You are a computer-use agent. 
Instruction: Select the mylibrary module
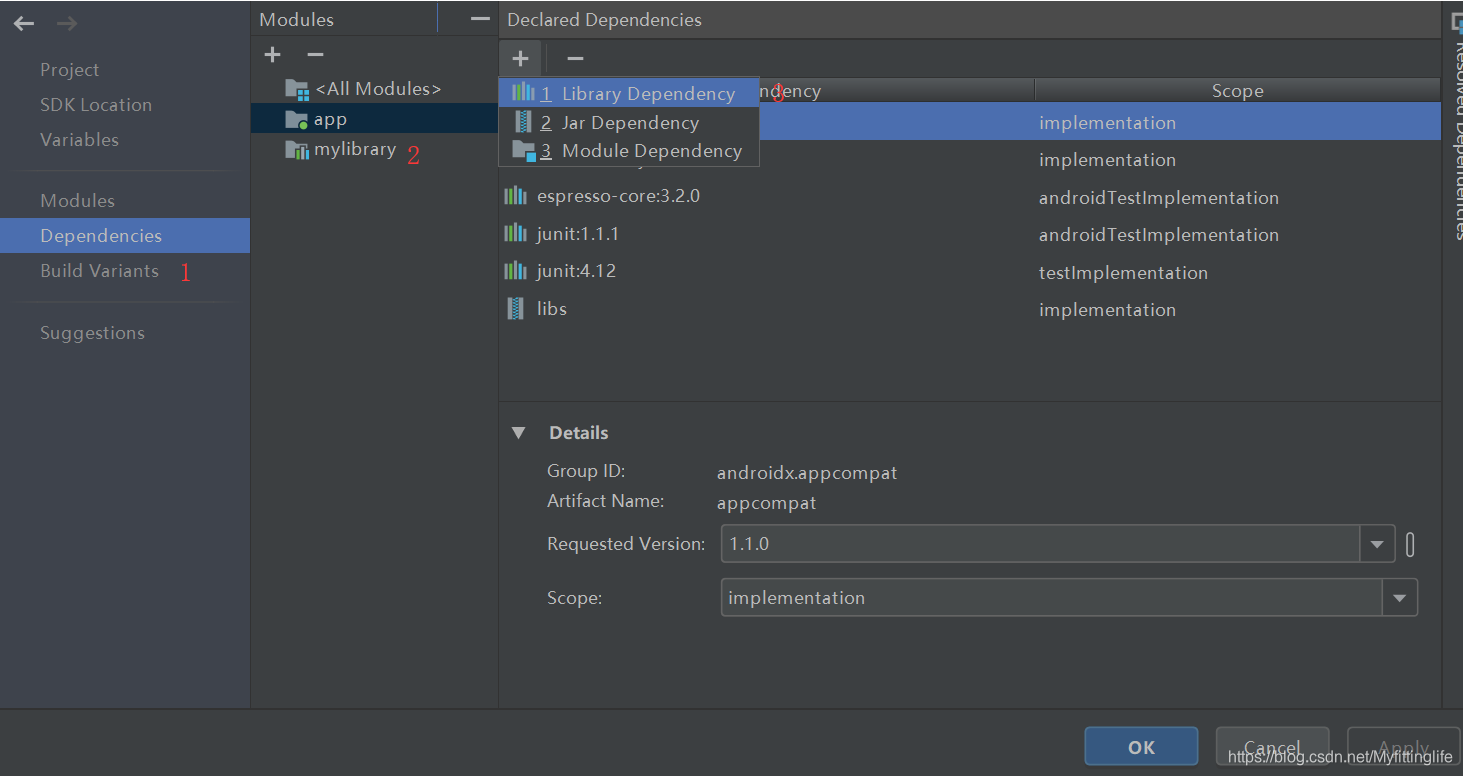pos(374,150)
